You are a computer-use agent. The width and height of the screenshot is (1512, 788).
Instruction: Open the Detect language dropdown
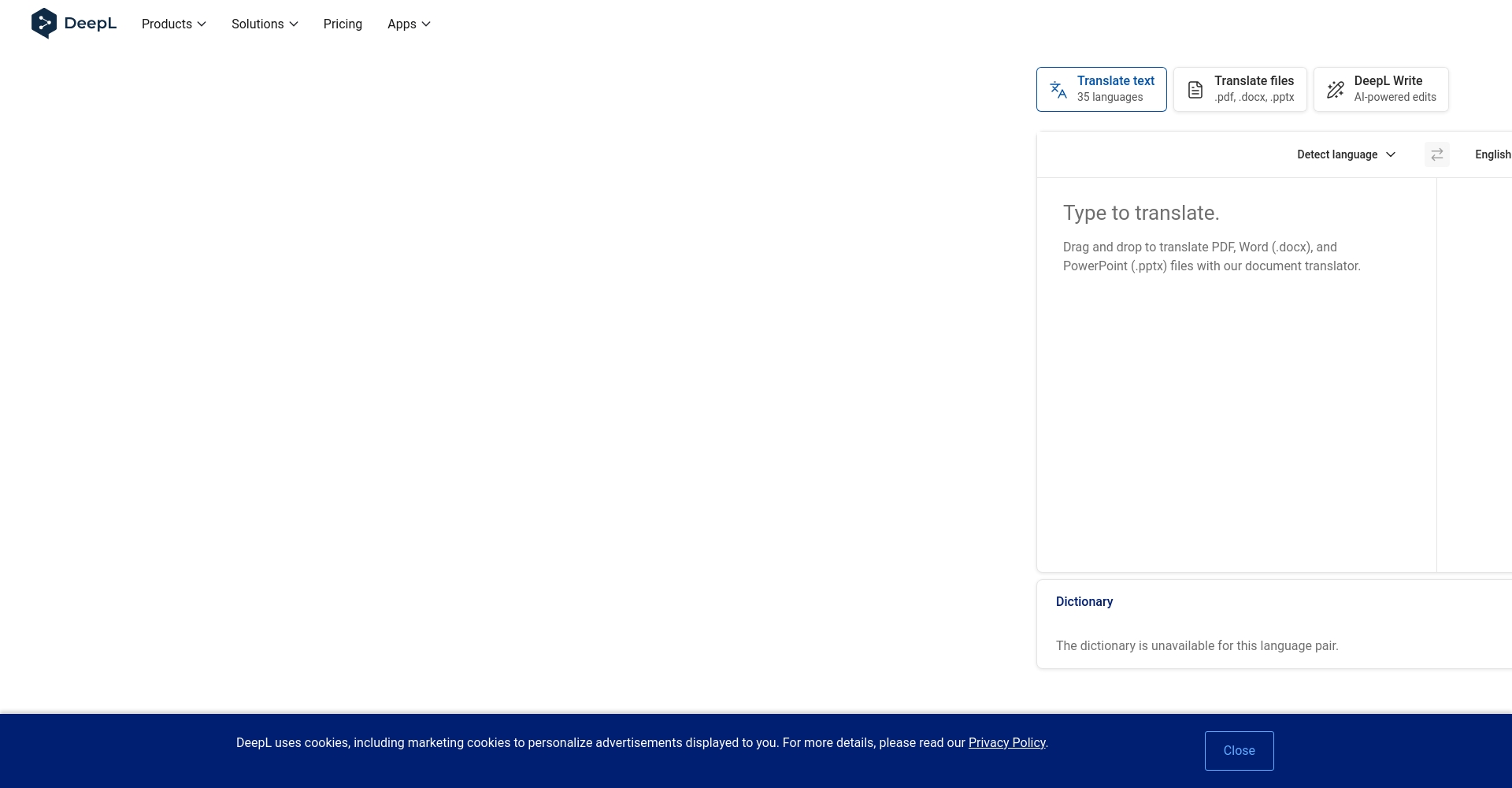point(1345,154)
